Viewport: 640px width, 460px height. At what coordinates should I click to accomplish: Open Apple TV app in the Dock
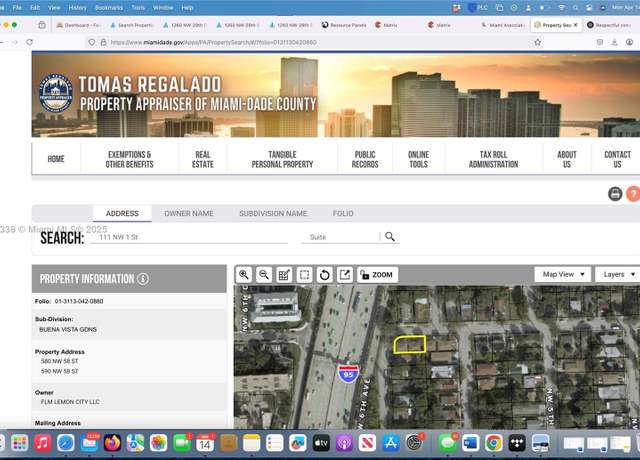coord(321,443)
